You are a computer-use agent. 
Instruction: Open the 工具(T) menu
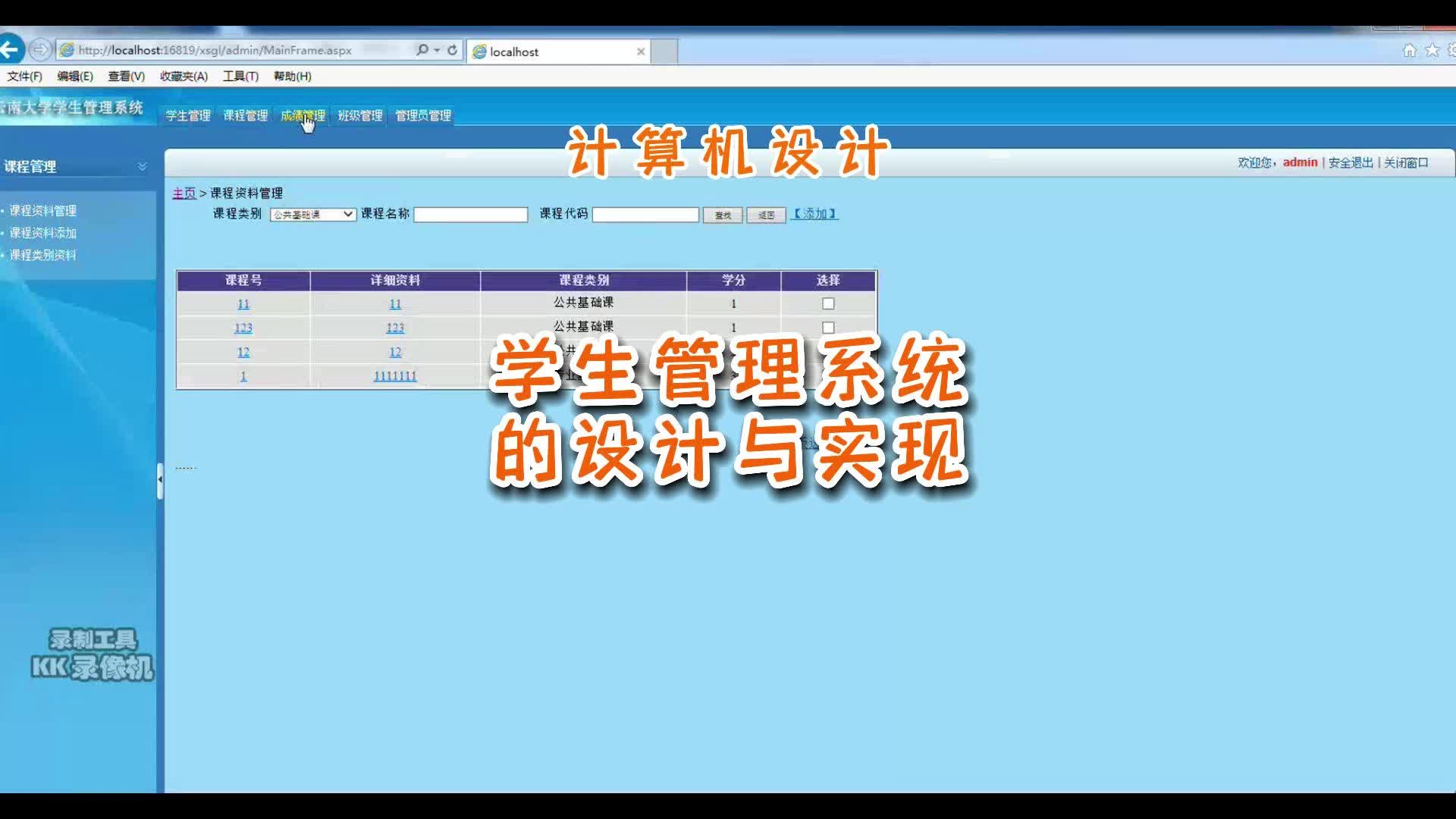240,76
